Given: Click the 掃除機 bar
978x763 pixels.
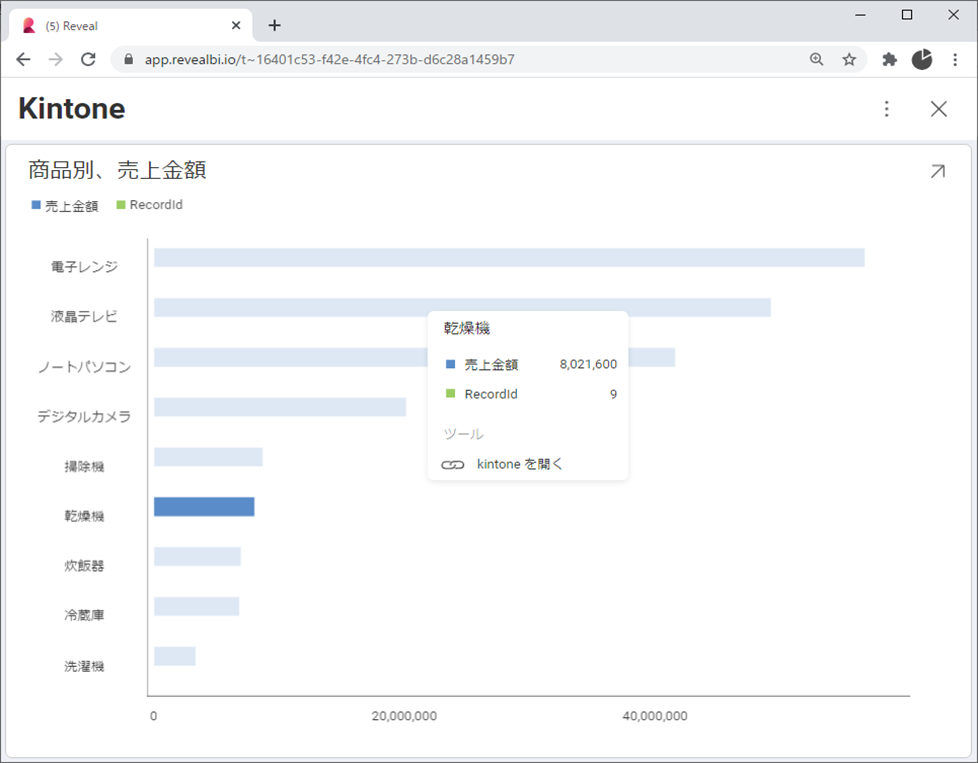Looking at the screenshot, I should coord(208,457).
